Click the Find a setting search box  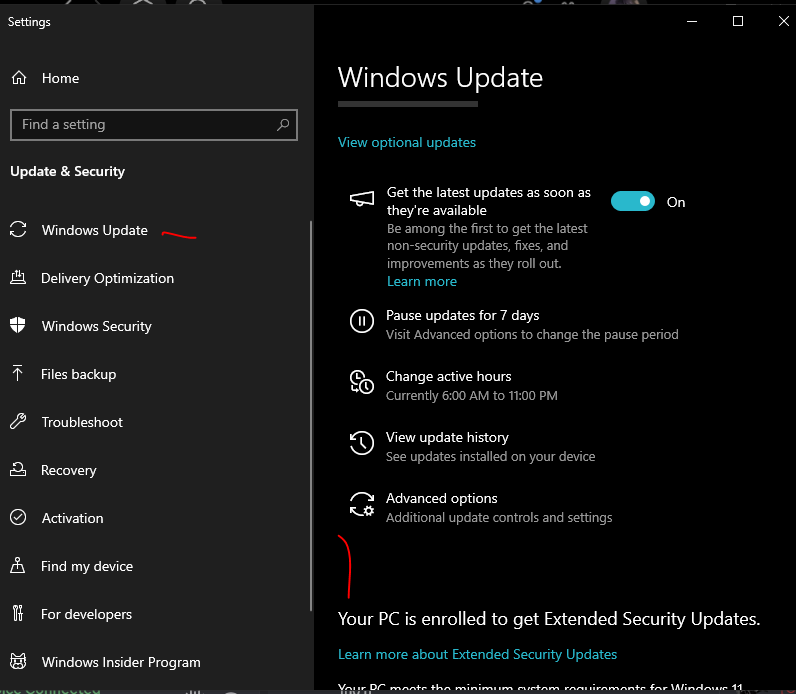point(154,124)
